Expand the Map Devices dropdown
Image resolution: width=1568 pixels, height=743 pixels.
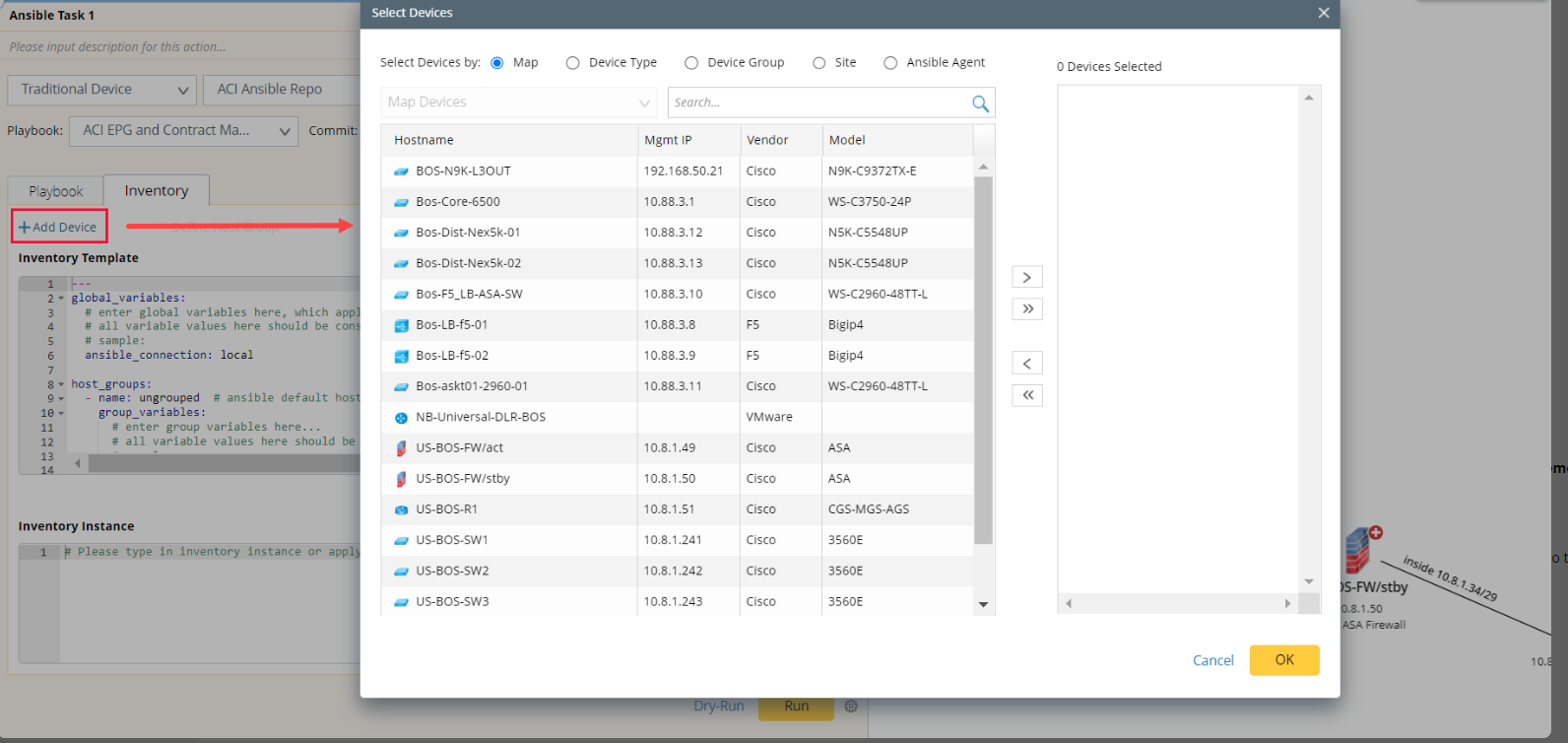click(x=518, y=102)
